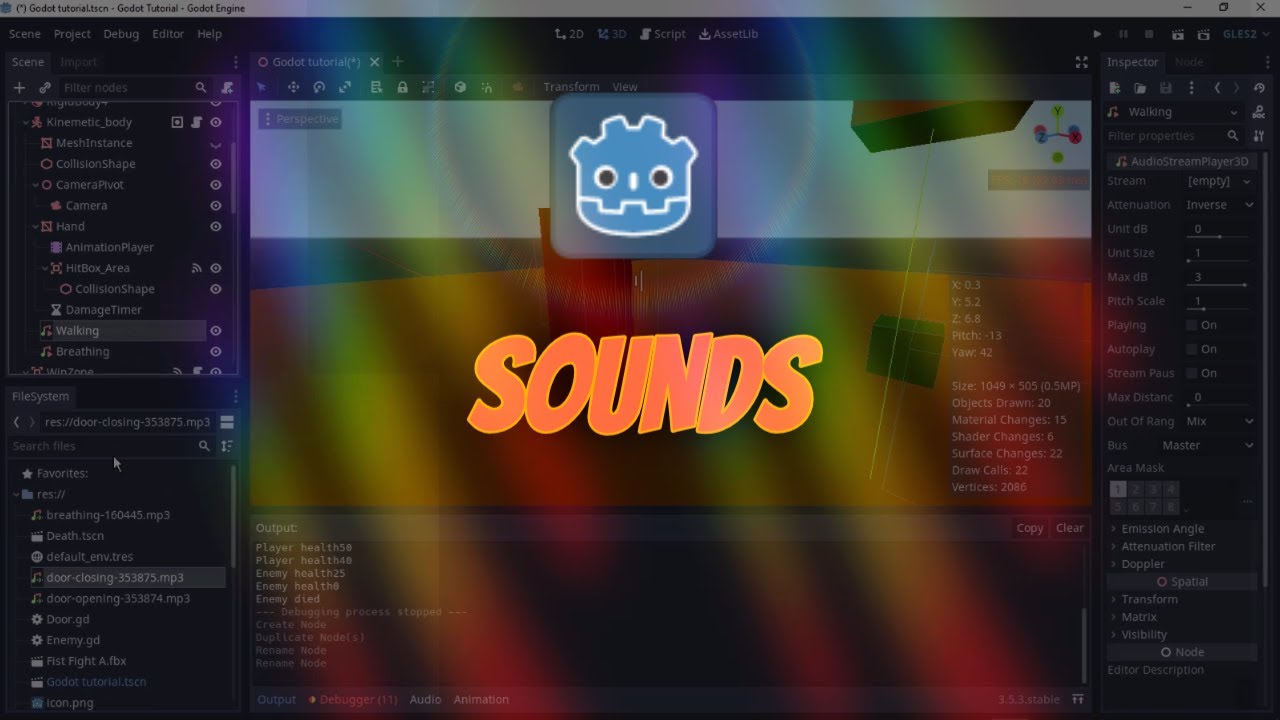Collapse the Kinemetic_body tree node

(x=25, y=122)
